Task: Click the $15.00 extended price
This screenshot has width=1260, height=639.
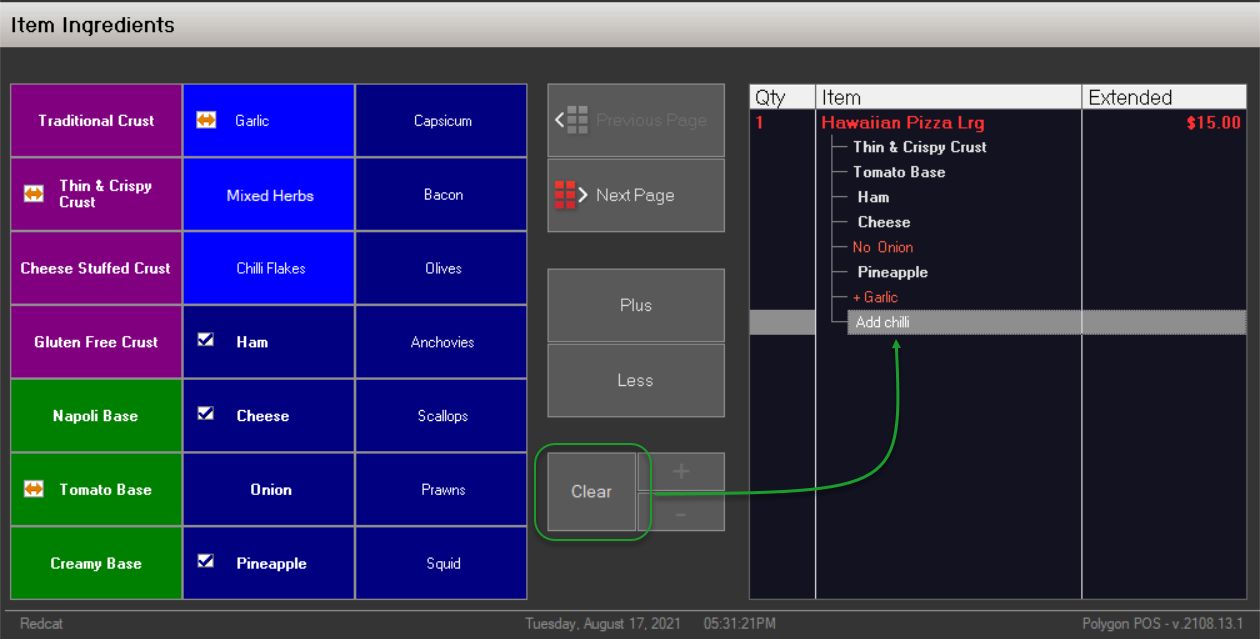Action: (1214, 123)
